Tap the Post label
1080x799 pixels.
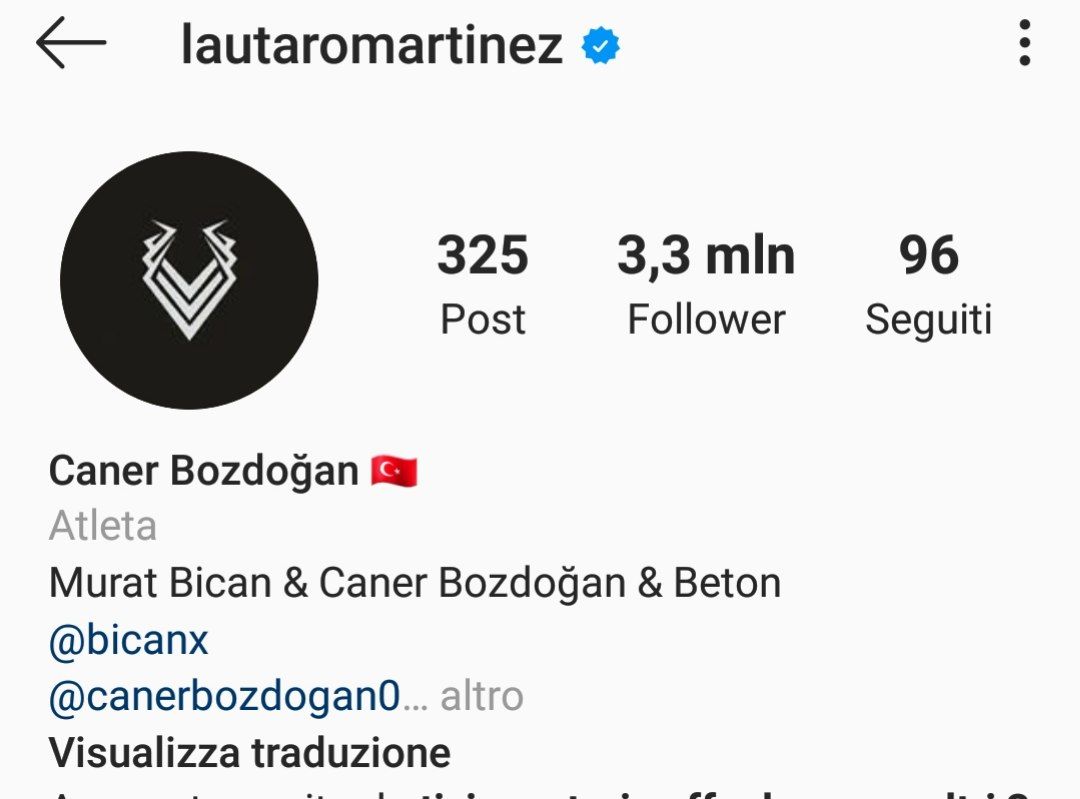coord(482,320)
